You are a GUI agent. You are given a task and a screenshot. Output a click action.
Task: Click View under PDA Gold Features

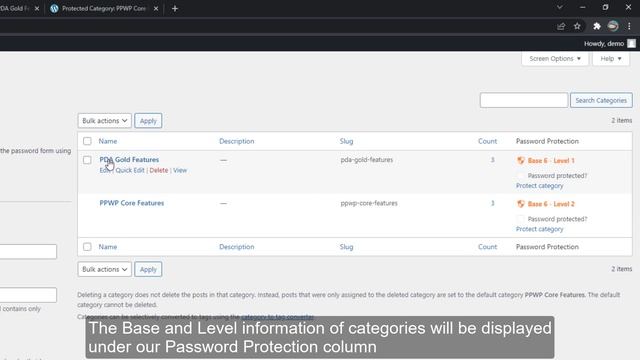(180, 170)
